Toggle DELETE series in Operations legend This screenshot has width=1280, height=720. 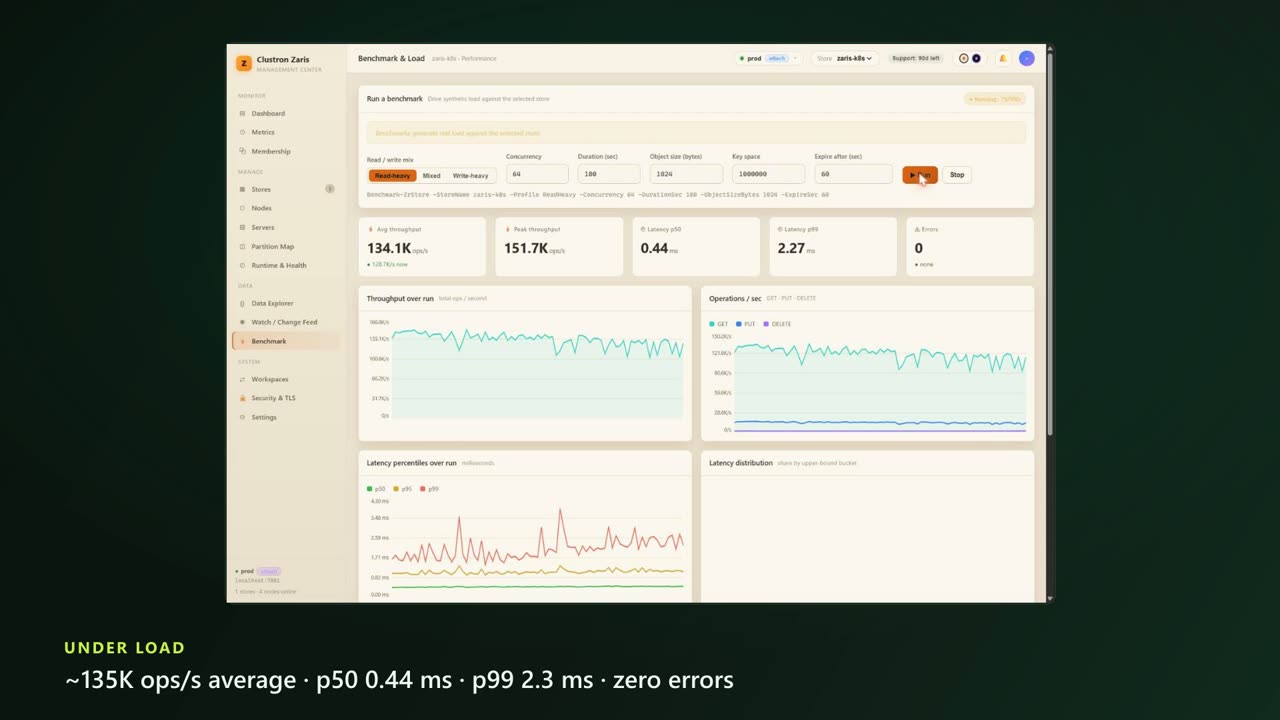(778, 324)
